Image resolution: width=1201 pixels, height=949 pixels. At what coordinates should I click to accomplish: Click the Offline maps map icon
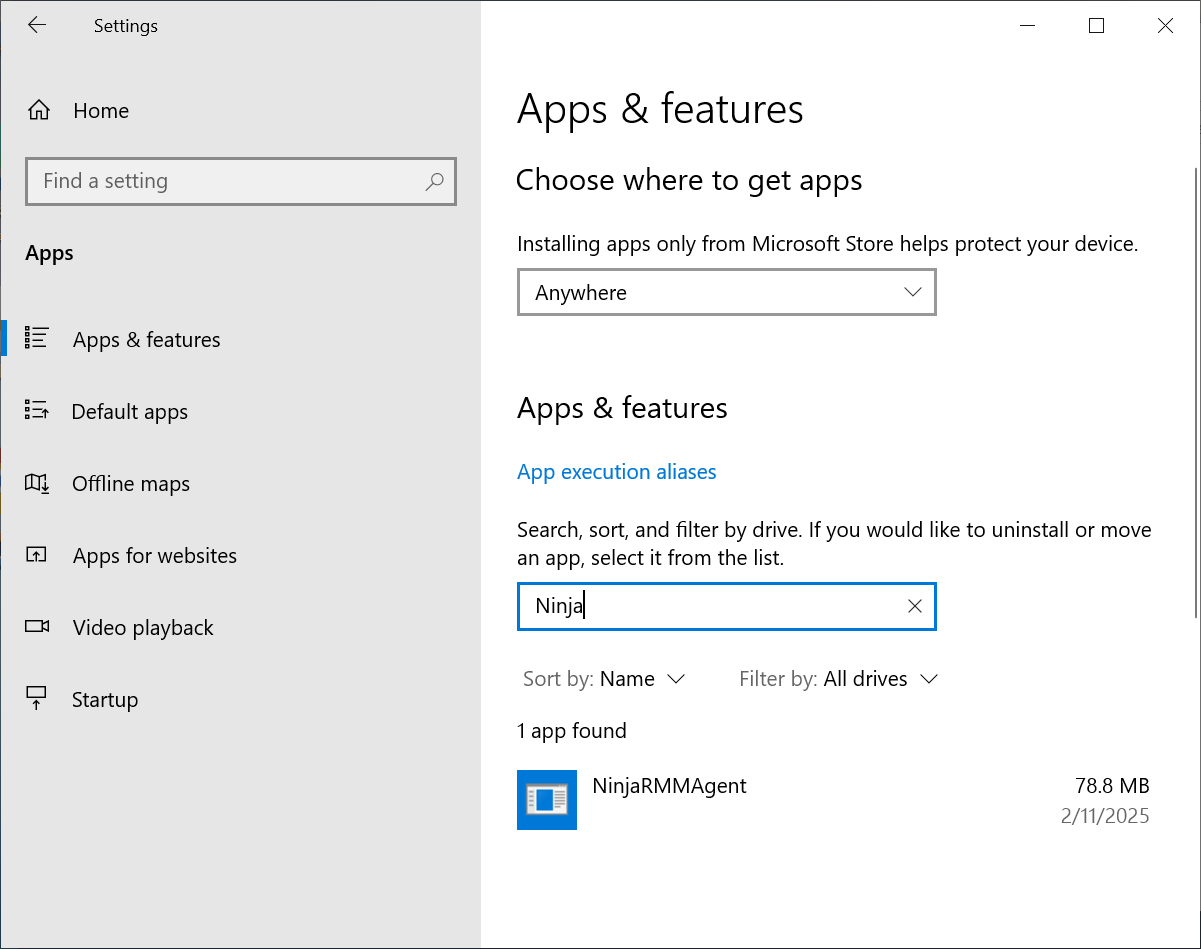click(x=37, y=483)
